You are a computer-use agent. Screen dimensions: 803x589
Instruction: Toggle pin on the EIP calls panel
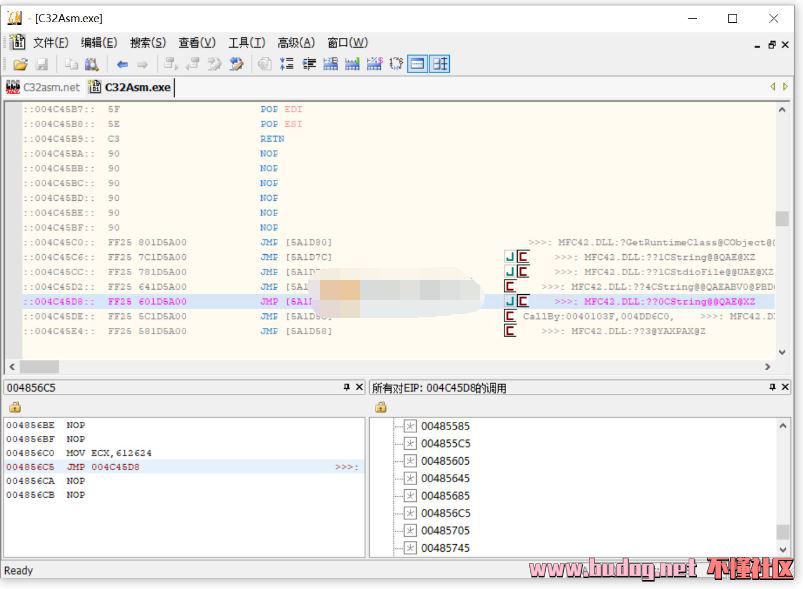pyautogui.click(x=772, y=387)
